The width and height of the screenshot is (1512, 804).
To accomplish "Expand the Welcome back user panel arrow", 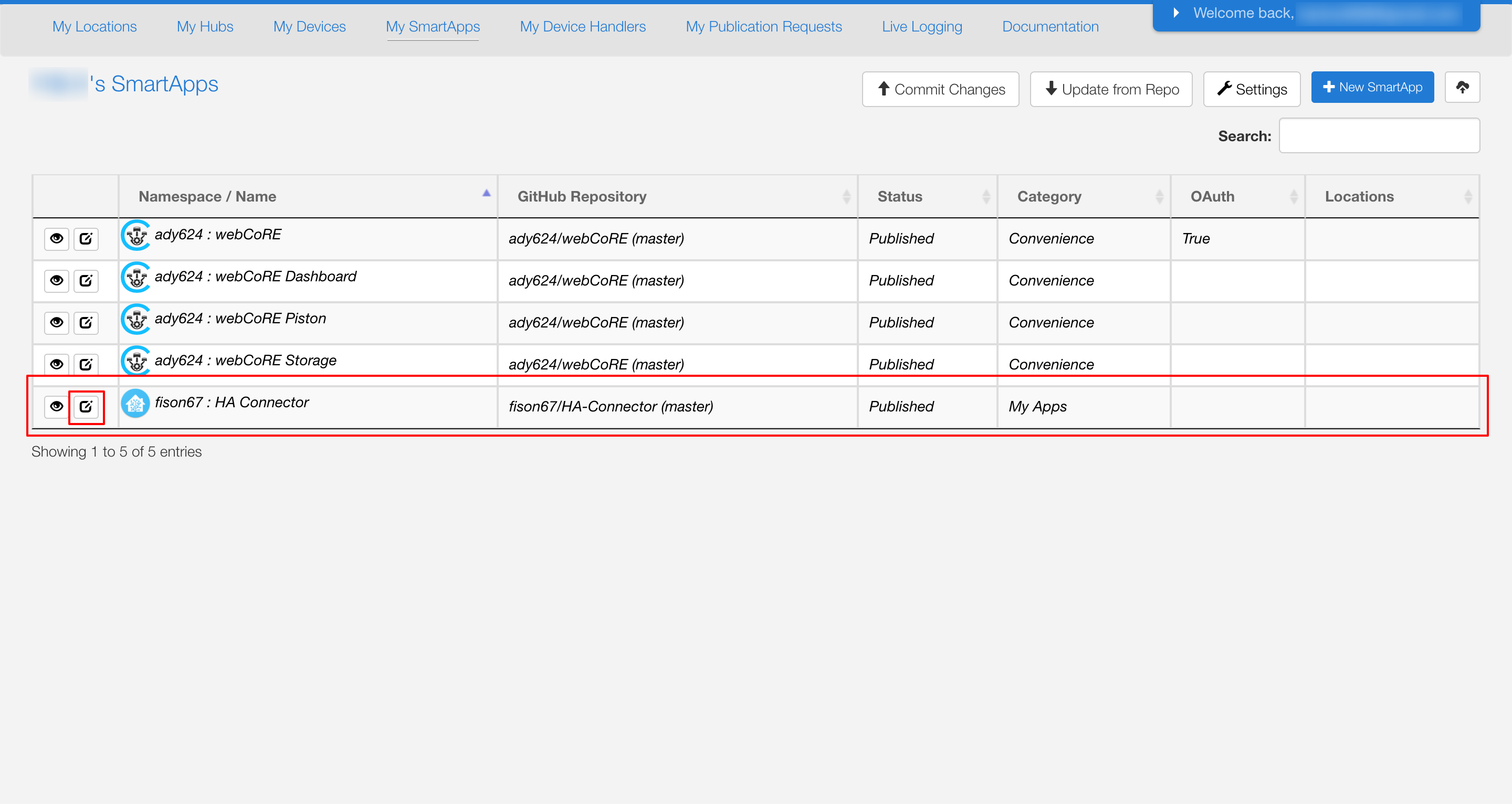I will (1175, 13).
